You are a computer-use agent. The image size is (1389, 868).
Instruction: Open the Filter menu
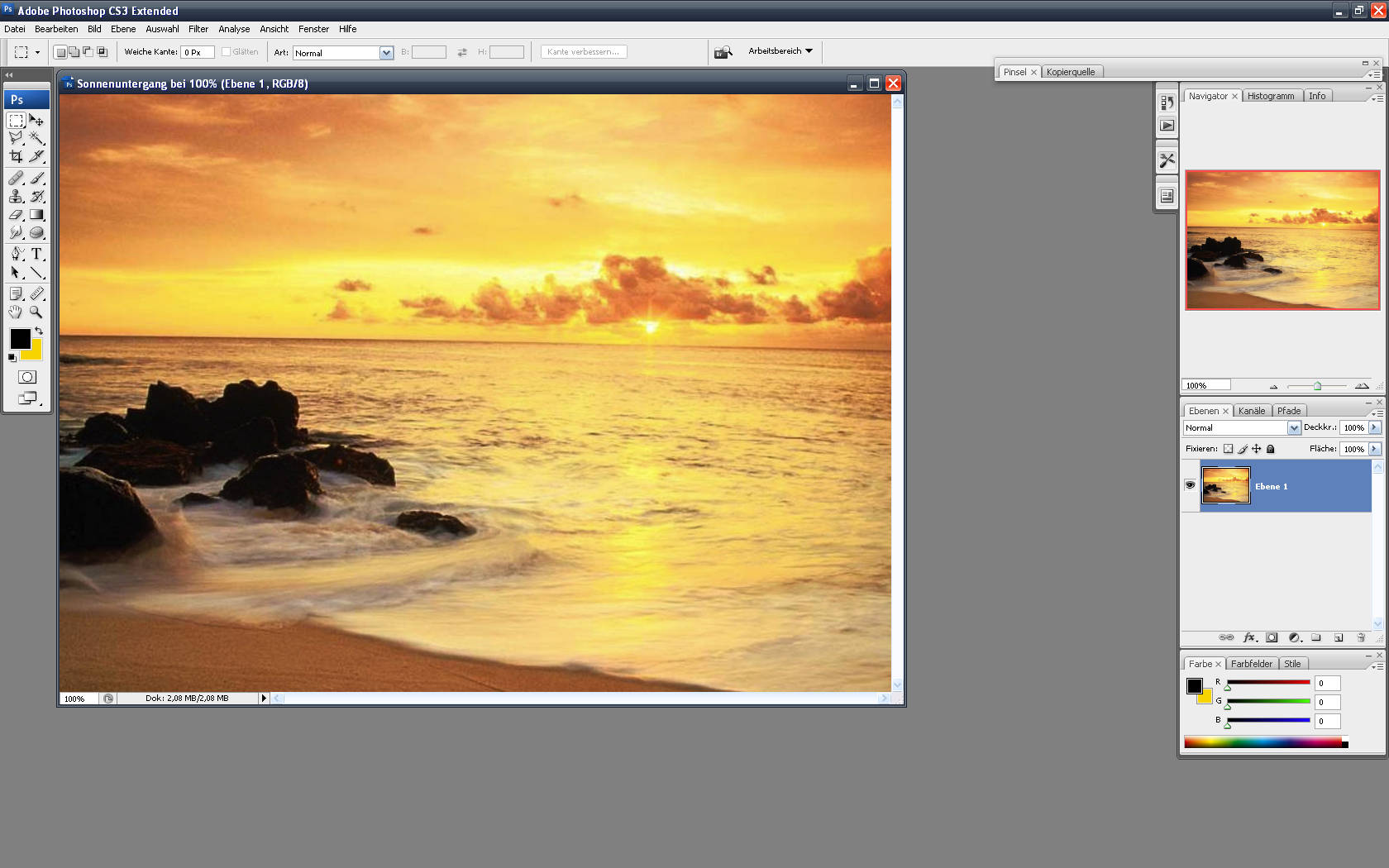tap(198, 29)
